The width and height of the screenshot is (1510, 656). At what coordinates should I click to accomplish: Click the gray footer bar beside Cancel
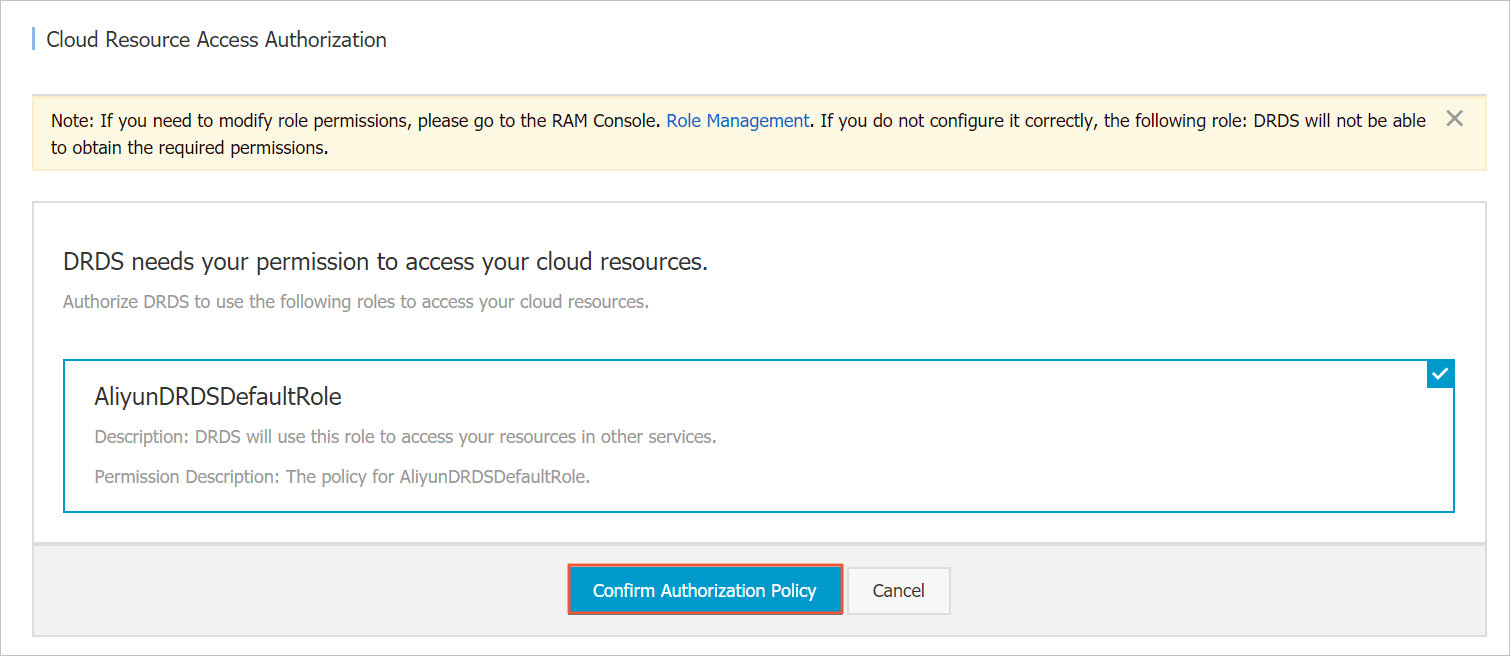(1200, 590)
